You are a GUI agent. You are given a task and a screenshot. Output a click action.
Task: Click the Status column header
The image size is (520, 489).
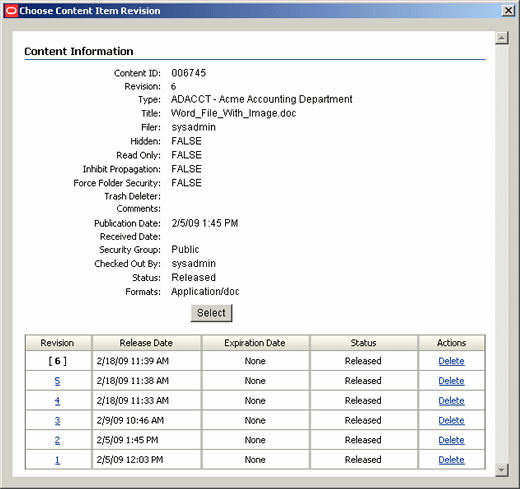[364, 343]
